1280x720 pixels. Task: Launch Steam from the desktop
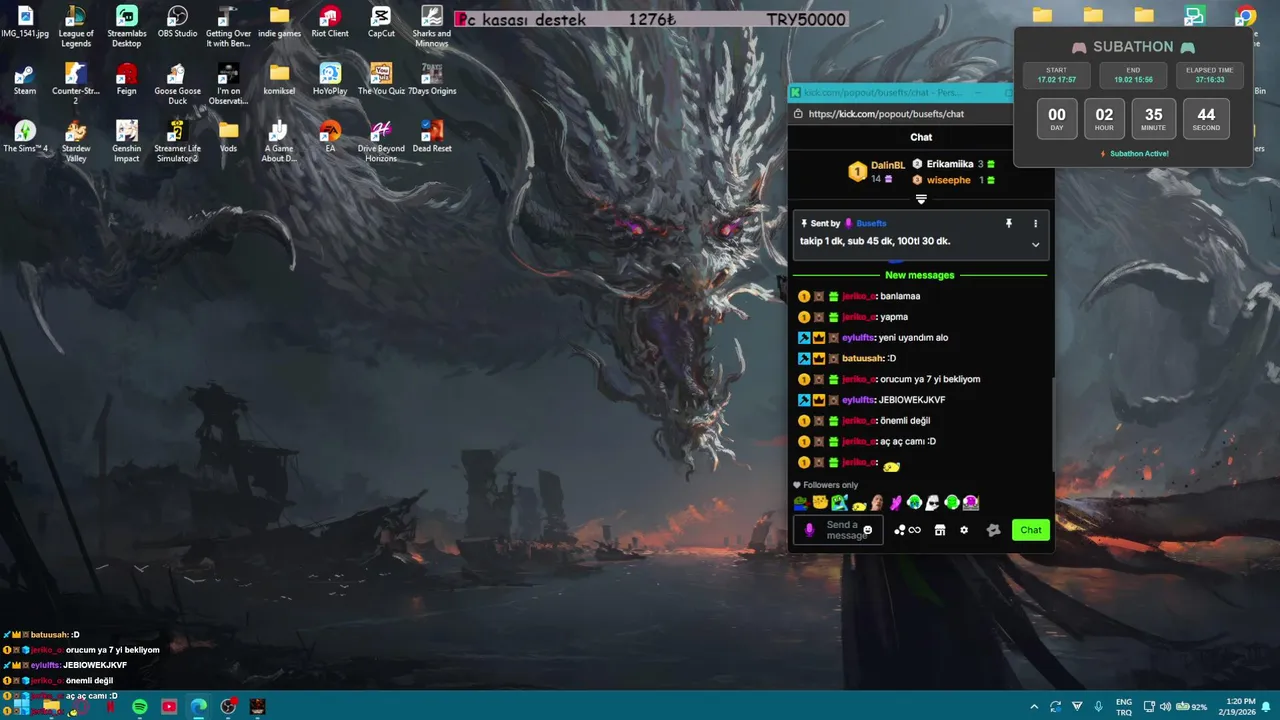click(x=25, y=79)
